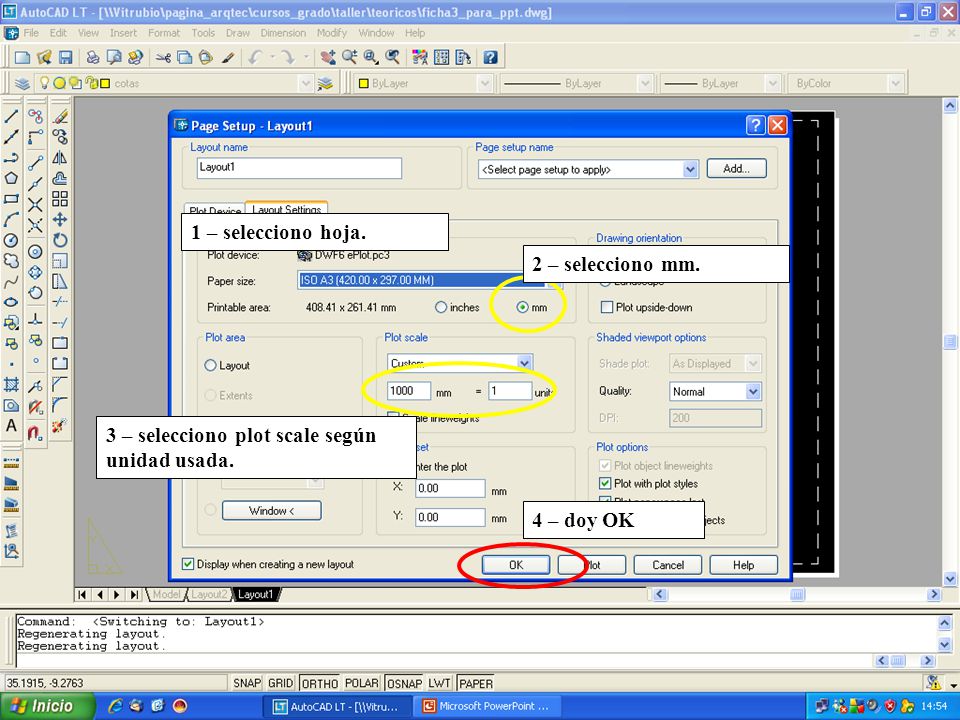Click the Snap to Center icon
This screenshot has height=720, width=960.
click(x=36, y=252)
